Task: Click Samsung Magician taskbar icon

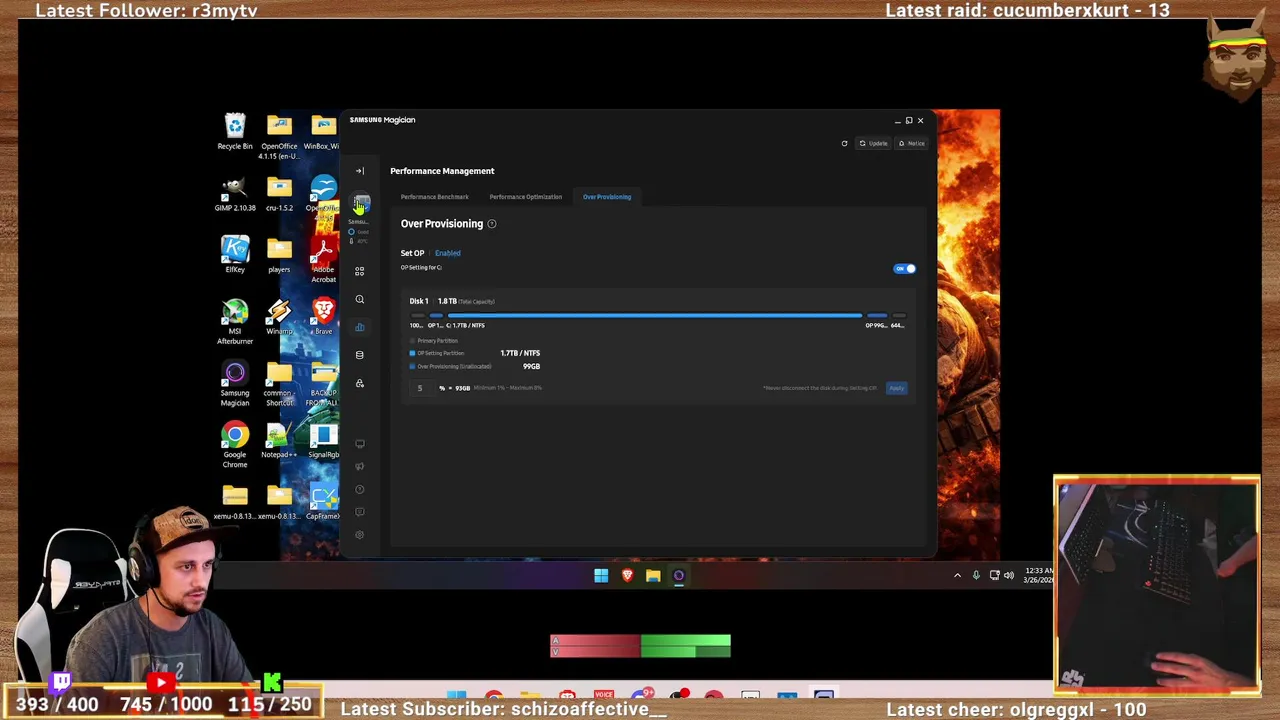Action: click(679, 575)
